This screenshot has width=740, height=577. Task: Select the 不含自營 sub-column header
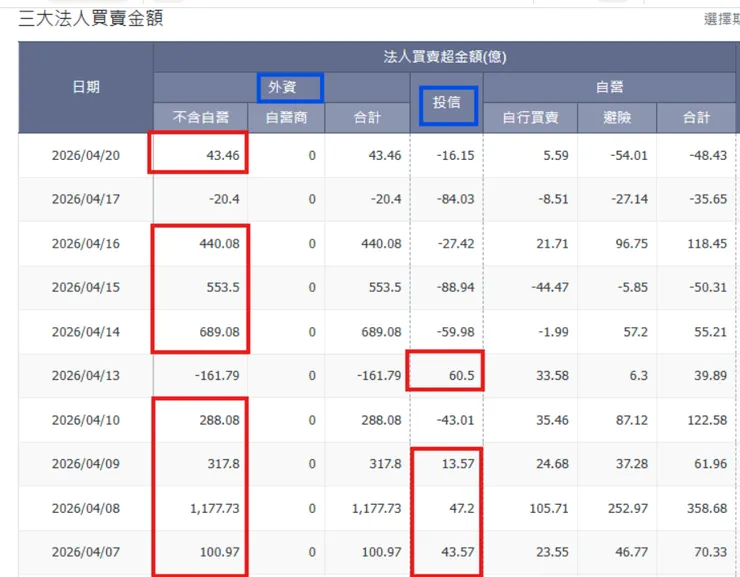pos(201,117)
